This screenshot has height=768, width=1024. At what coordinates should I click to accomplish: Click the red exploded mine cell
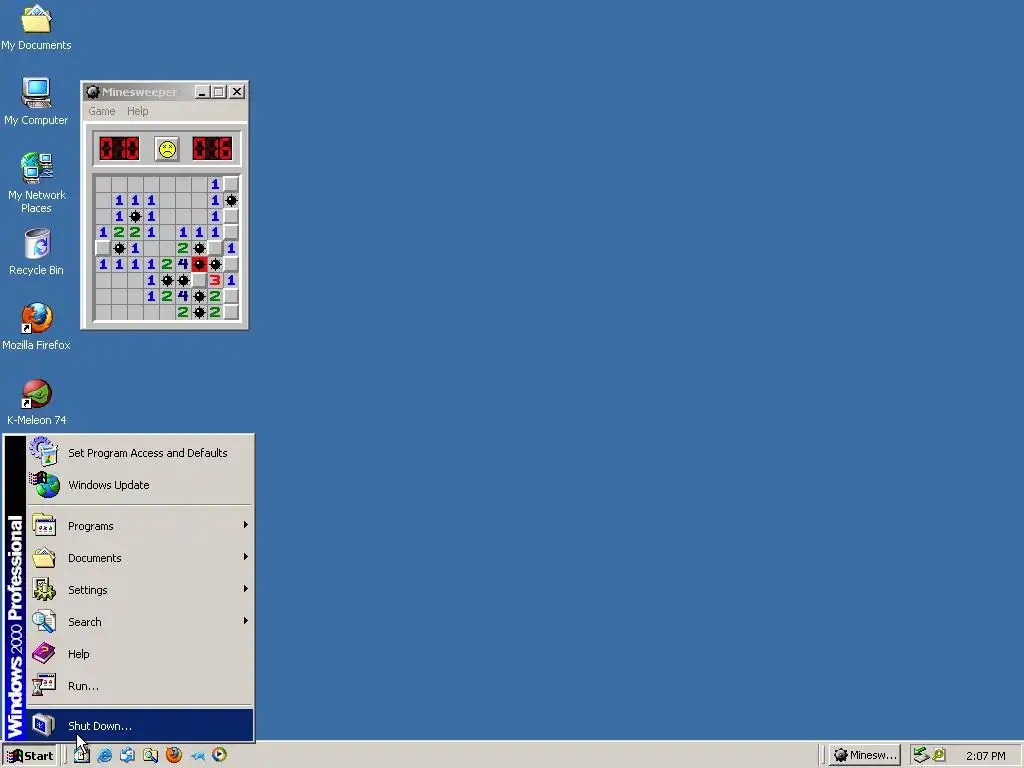click(199, 264)
